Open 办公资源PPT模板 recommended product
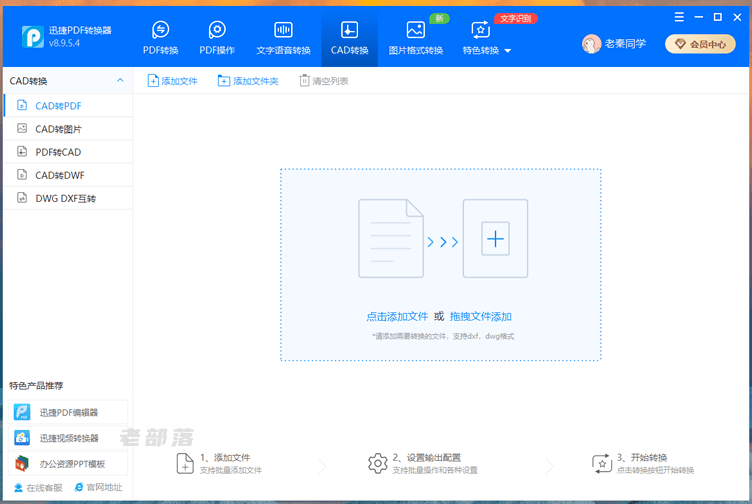752x504 pixels. (68, 464)
